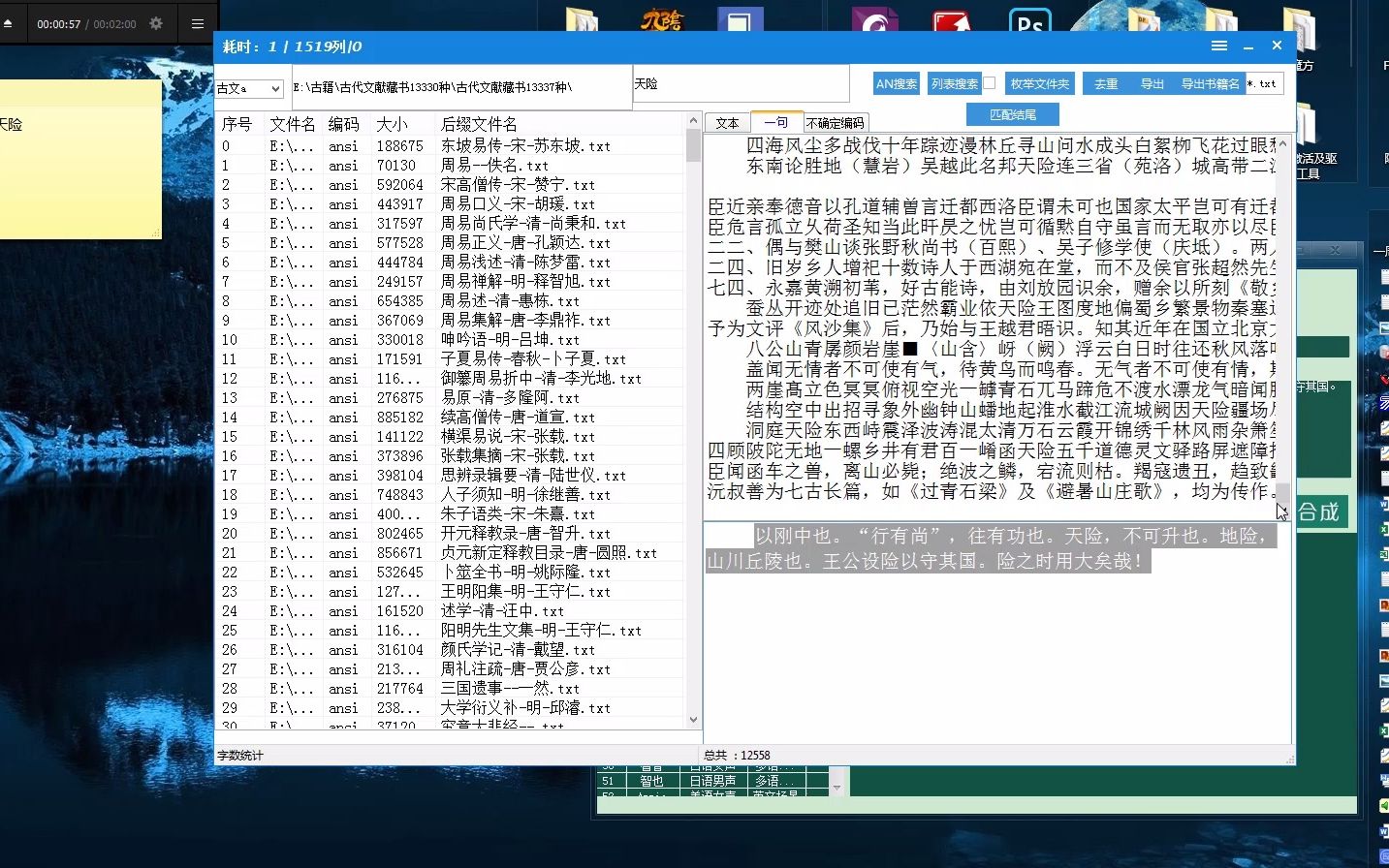Switch to the 不确定编码 tab
This screenshot has width=1389, height=868.
pyautogui.click(x=836, y=123)
